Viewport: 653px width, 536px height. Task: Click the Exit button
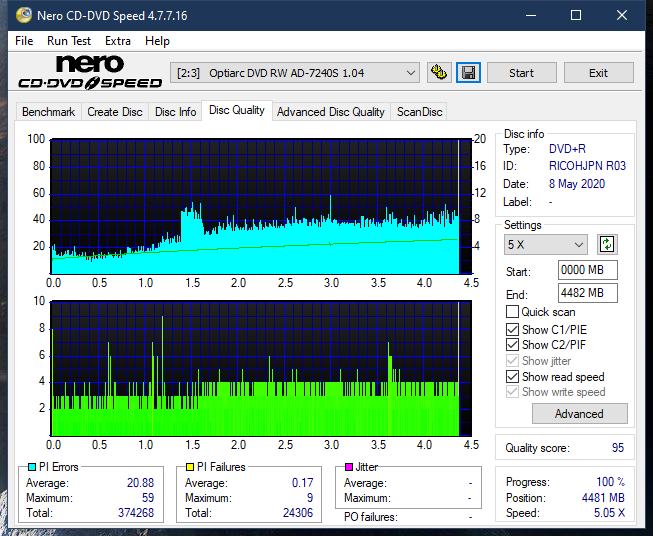[x=598, y=73]
